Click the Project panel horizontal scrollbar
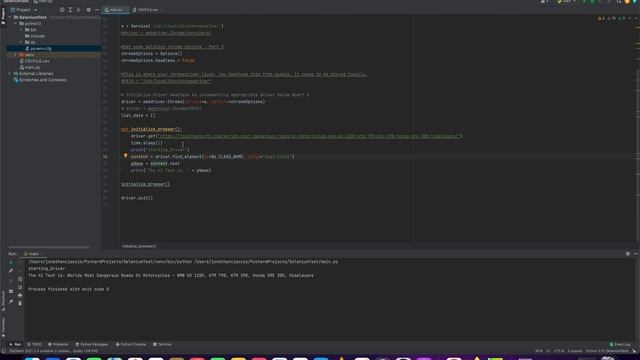 (x=49, y=247)
